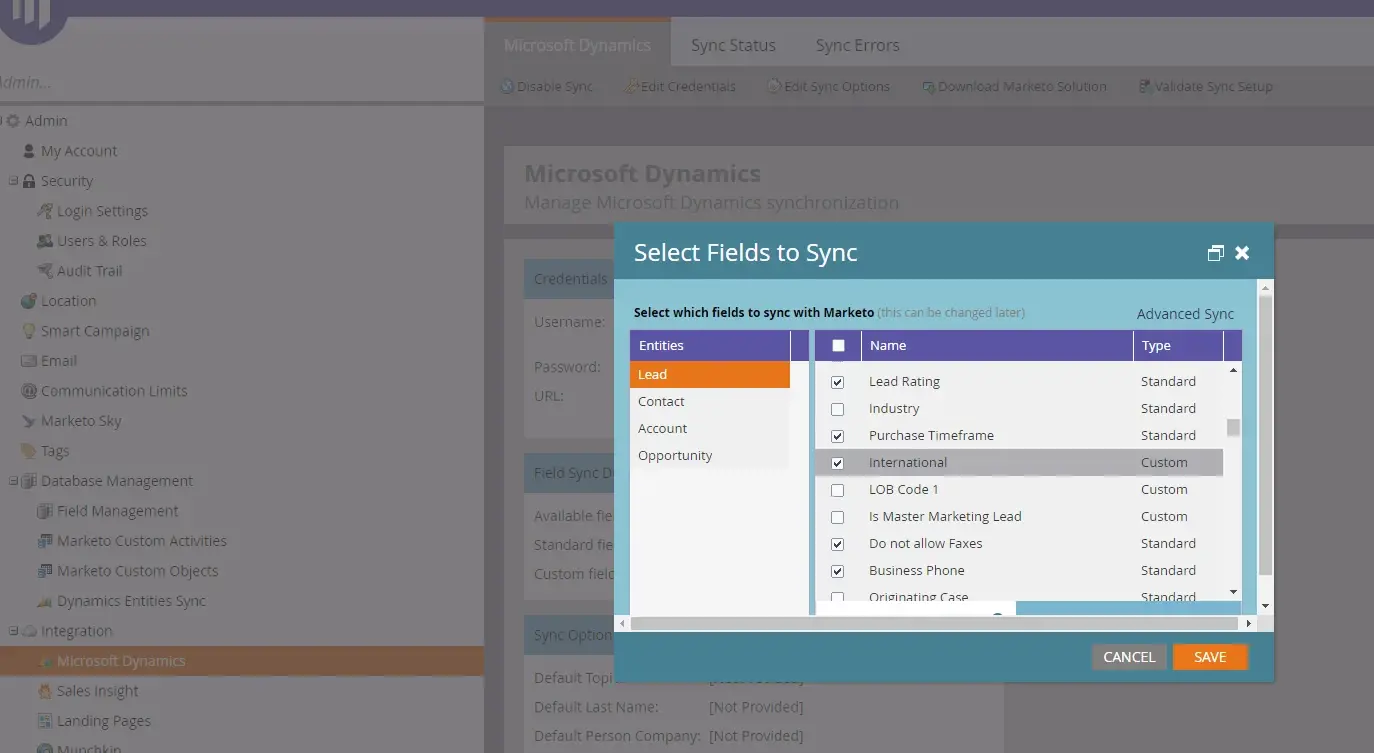The image size is (1374, 753).
Task: Switch to the Sync Status tab
Action: [x=733, y=45]
